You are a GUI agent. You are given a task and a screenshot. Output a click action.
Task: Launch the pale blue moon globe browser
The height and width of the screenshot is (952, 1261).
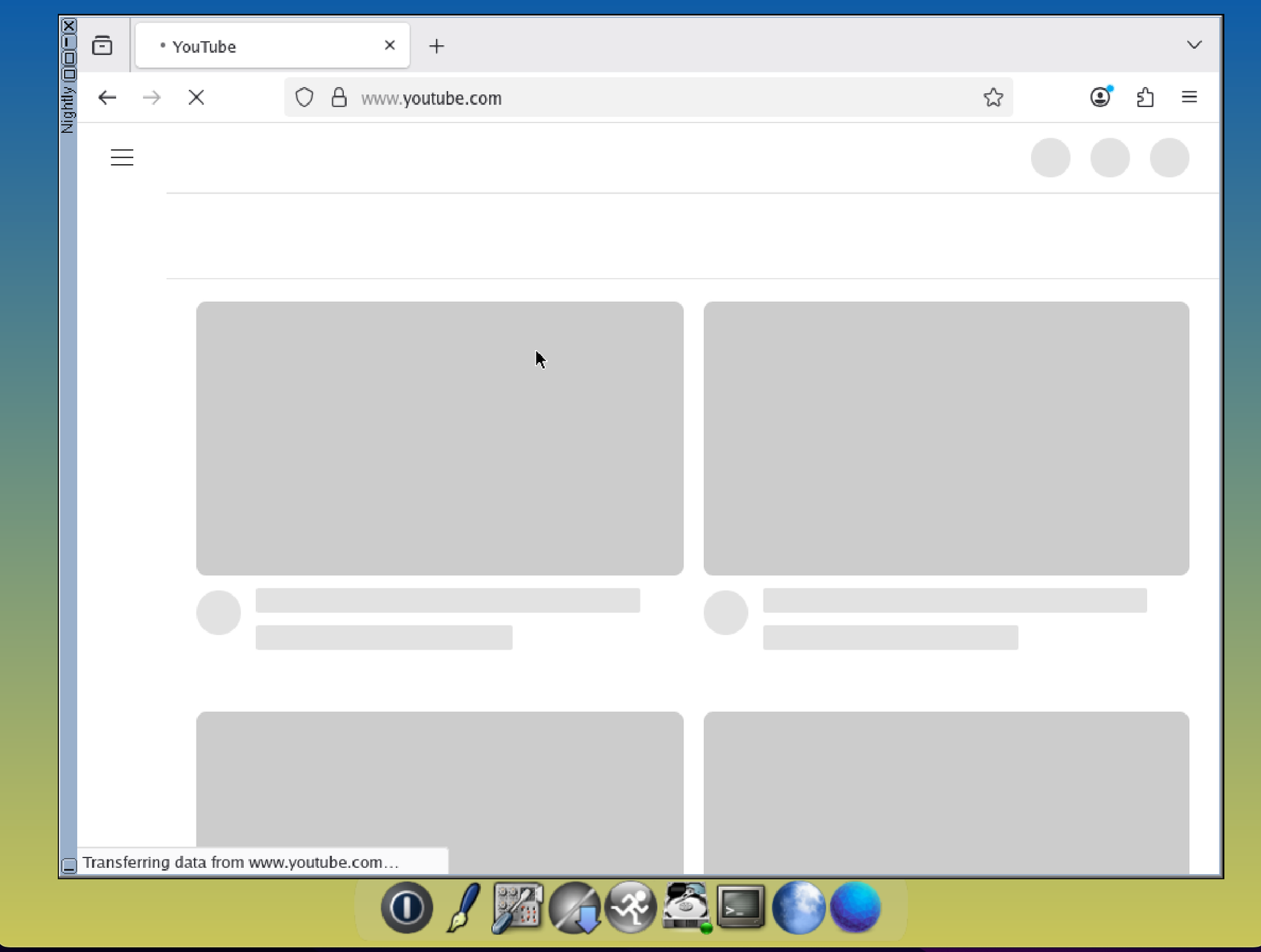(x=799, y=908)
